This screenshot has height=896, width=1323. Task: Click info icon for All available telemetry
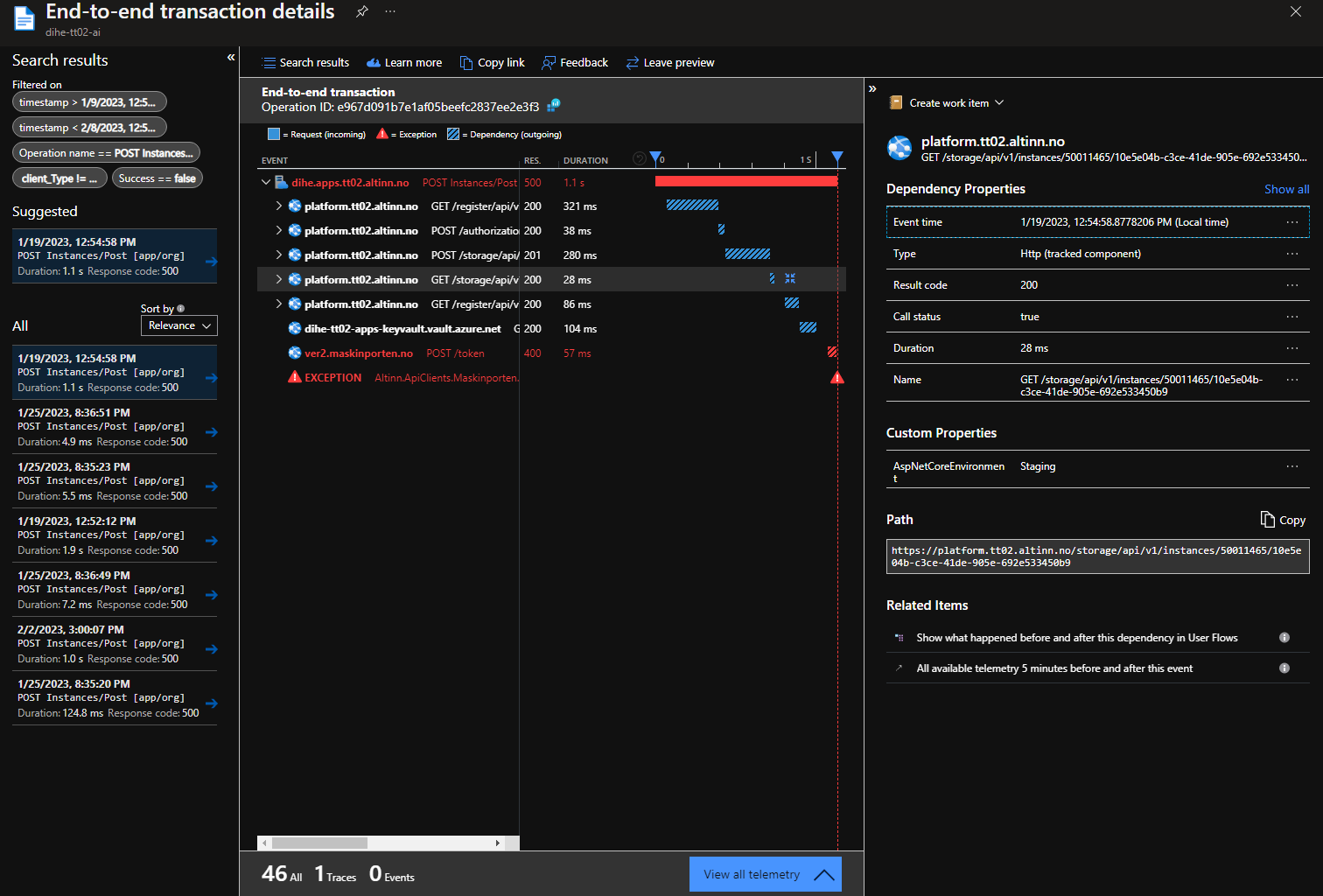click(x=1284, y=668)
